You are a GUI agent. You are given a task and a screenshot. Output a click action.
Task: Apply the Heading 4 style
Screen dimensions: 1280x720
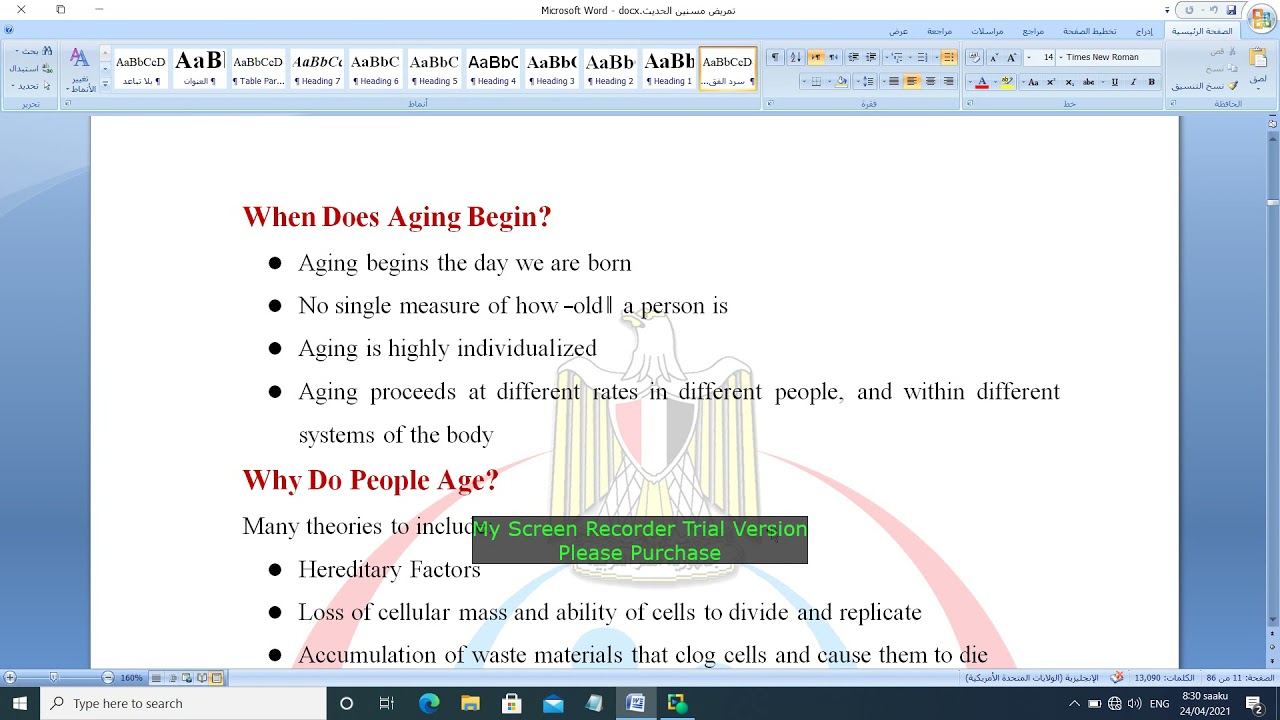coord(493,68)
